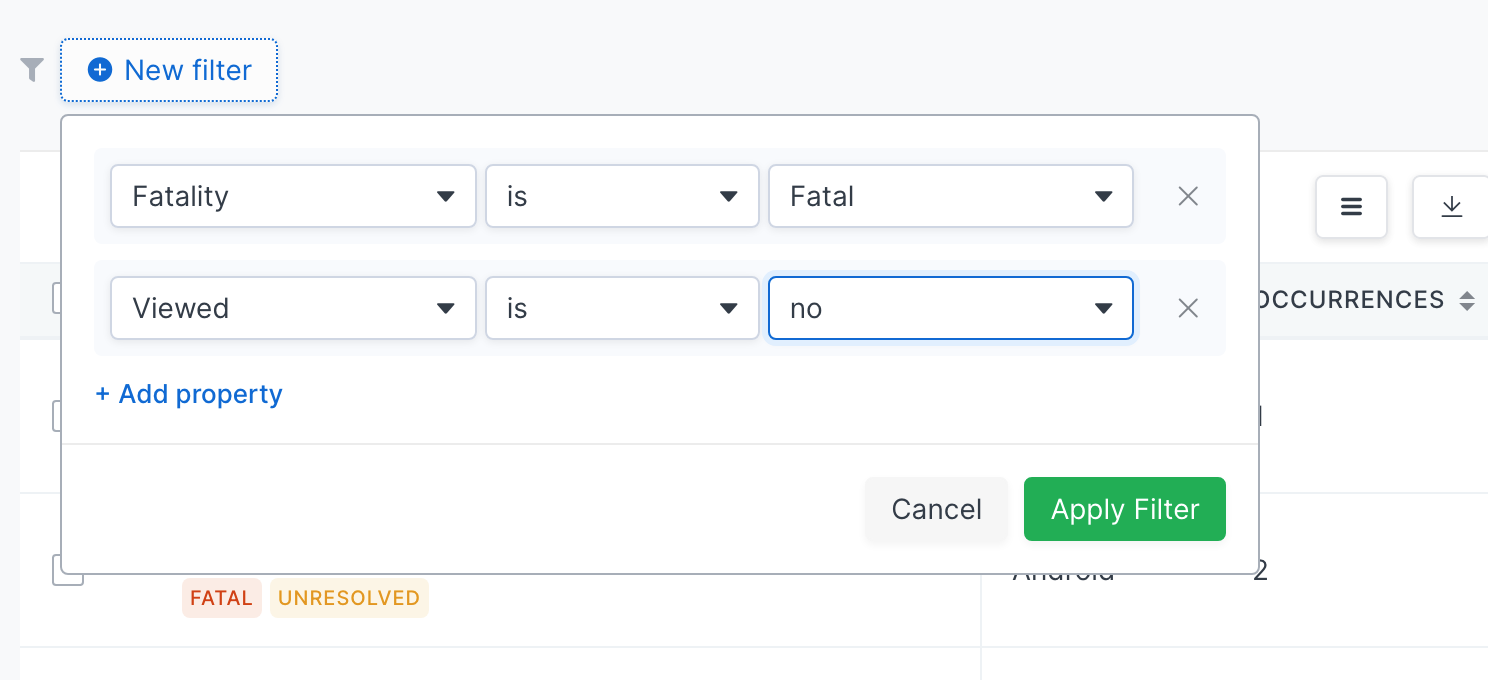
Task: Remove the Fatality filter row
Action: click(x=1188, y=196)
